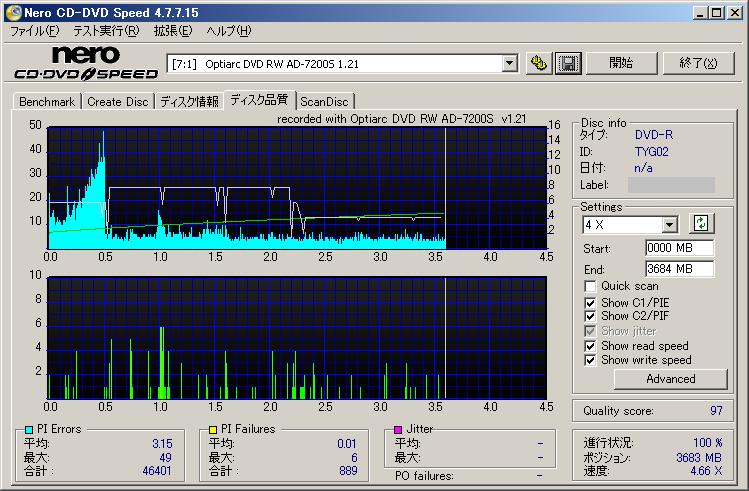The width and height of the screenshot is (749, 491).
Task: Open the ヘルプ(H) menu
Action: (228, 31)
